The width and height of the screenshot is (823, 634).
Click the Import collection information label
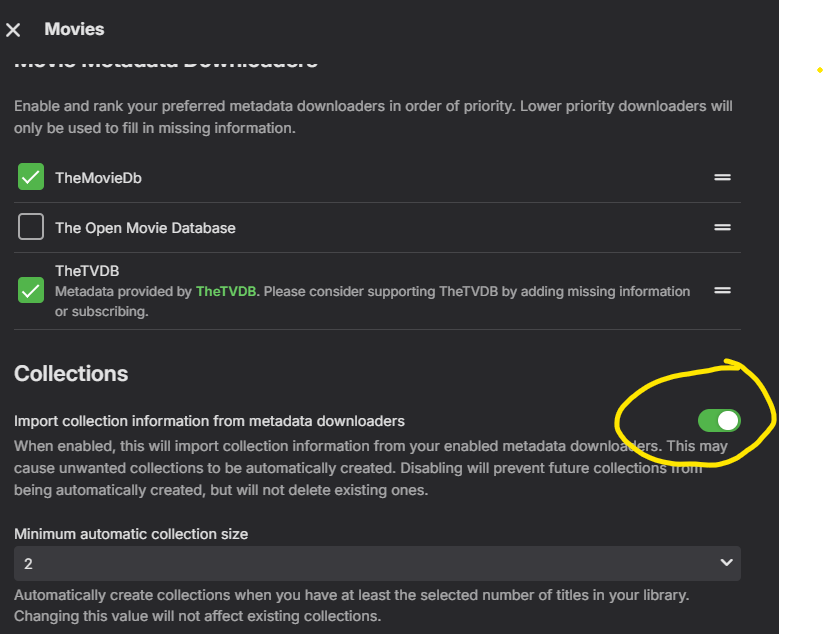[x=209, y=421]
